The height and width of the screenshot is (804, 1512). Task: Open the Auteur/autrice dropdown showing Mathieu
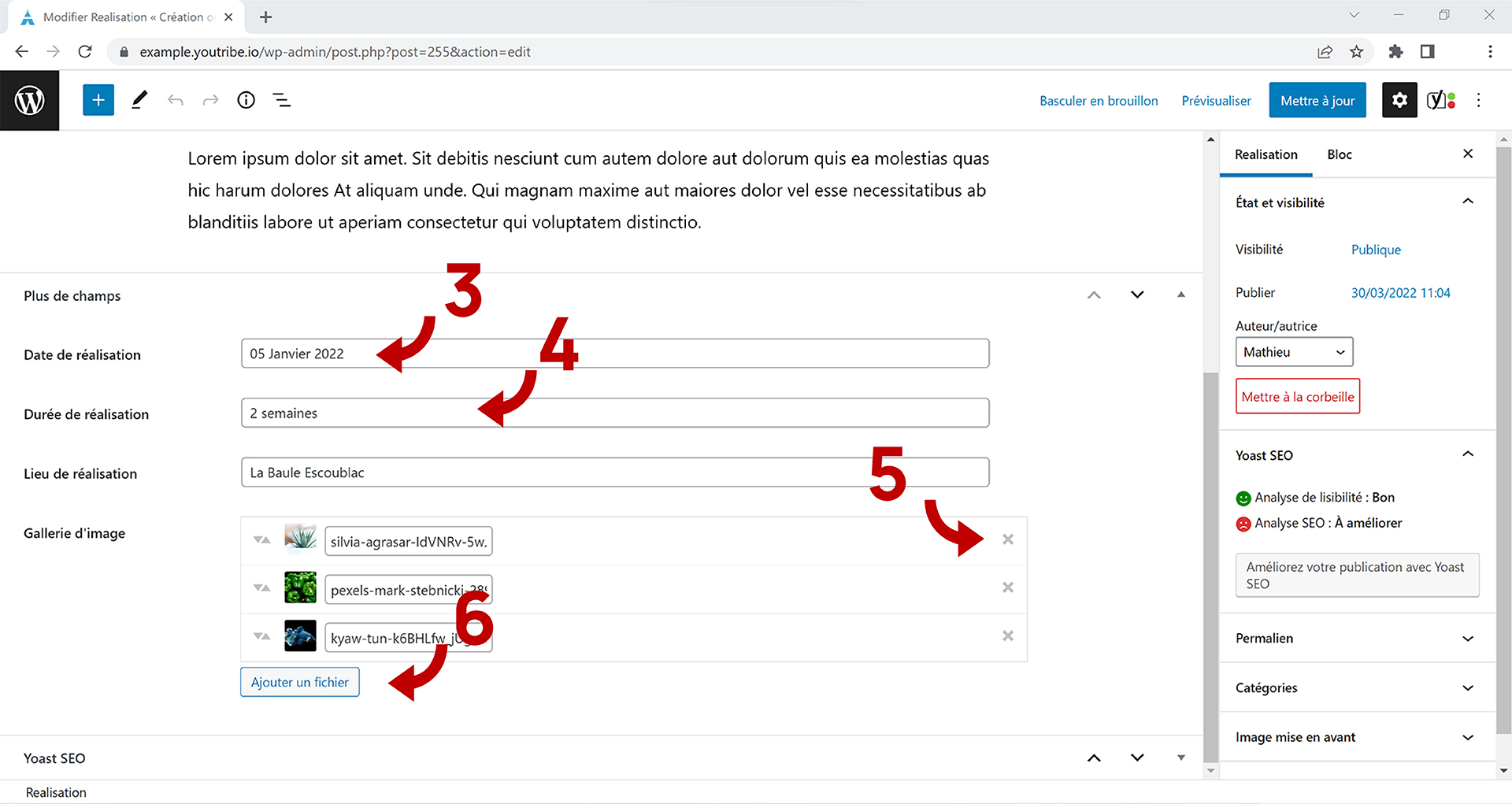click(x=1294, y=352)
